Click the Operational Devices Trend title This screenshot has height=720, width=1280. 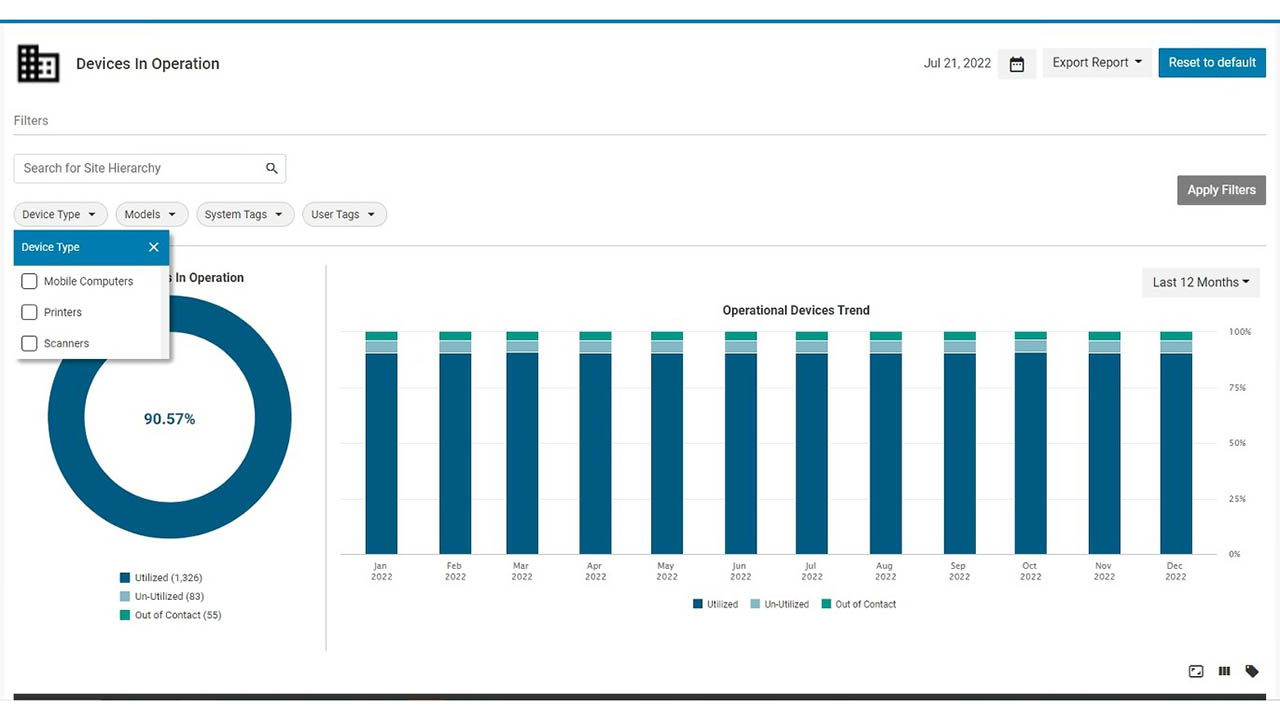pos(796,310)
